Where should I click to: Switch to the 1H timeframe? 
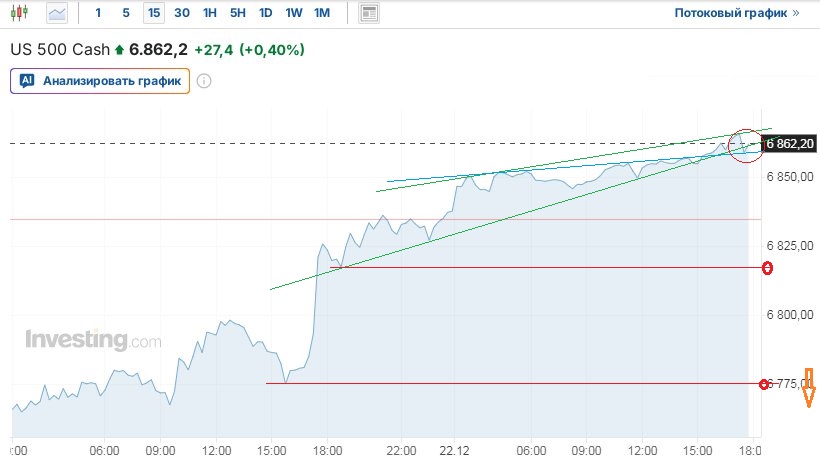tap(209, 13)
